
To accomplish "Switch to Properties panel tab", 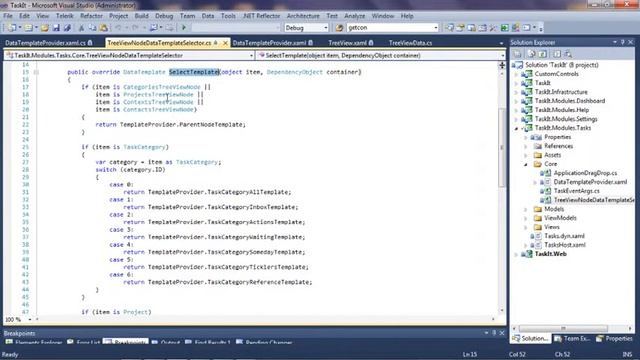I will (615, 339).
